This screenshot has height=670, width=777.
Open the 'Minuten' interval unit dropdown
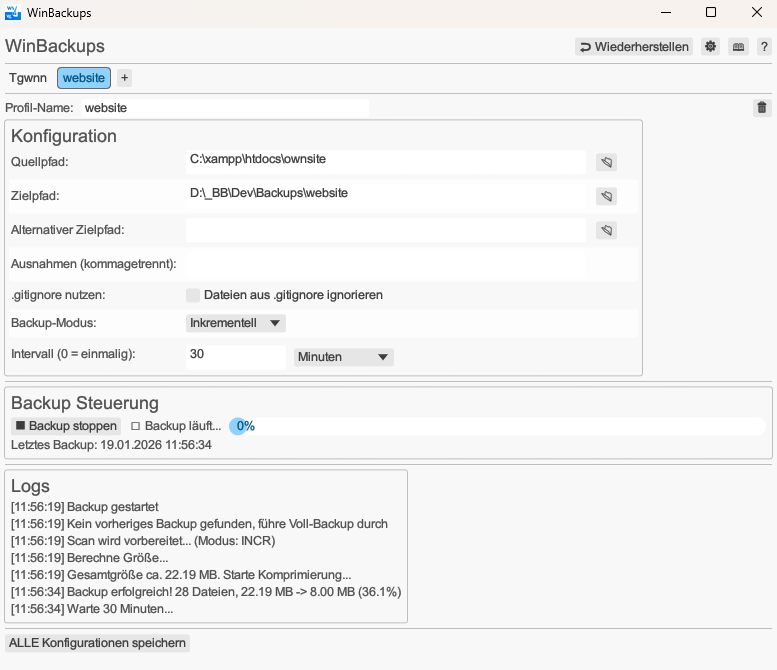coord(343,357)
